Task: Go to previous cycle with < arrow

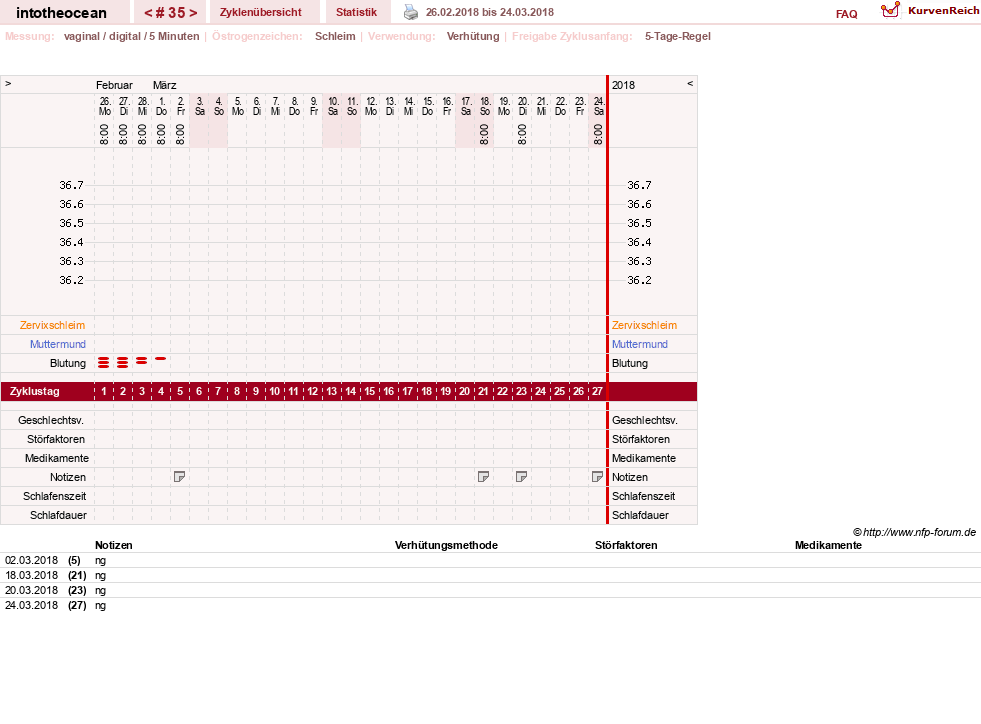Action: tap(148, 13)
